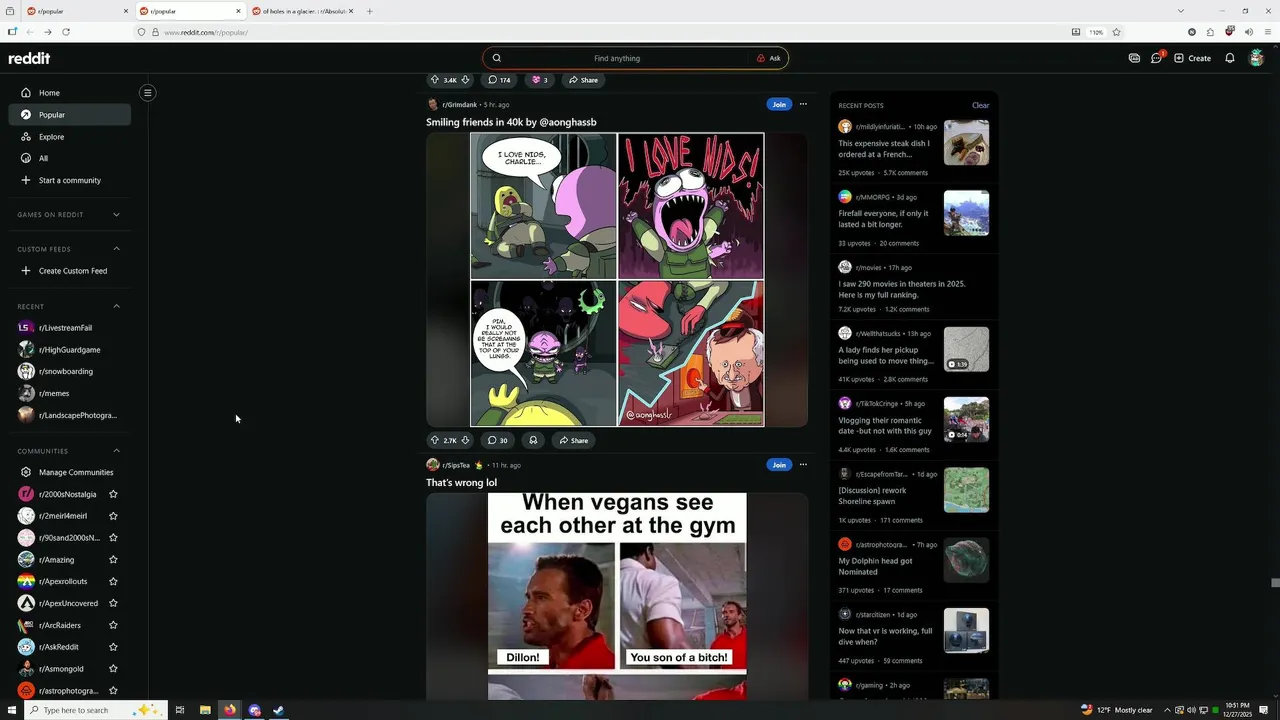Click Create Custom Feed

pos(69,271)
